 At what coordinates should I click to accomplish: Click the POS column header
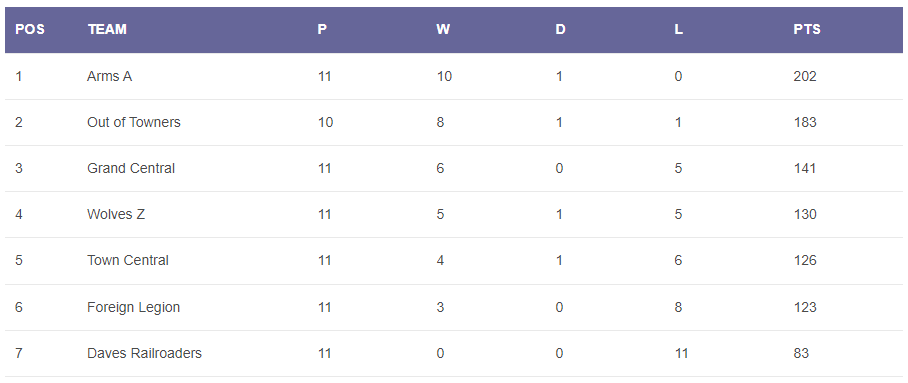tap(30, 30)
